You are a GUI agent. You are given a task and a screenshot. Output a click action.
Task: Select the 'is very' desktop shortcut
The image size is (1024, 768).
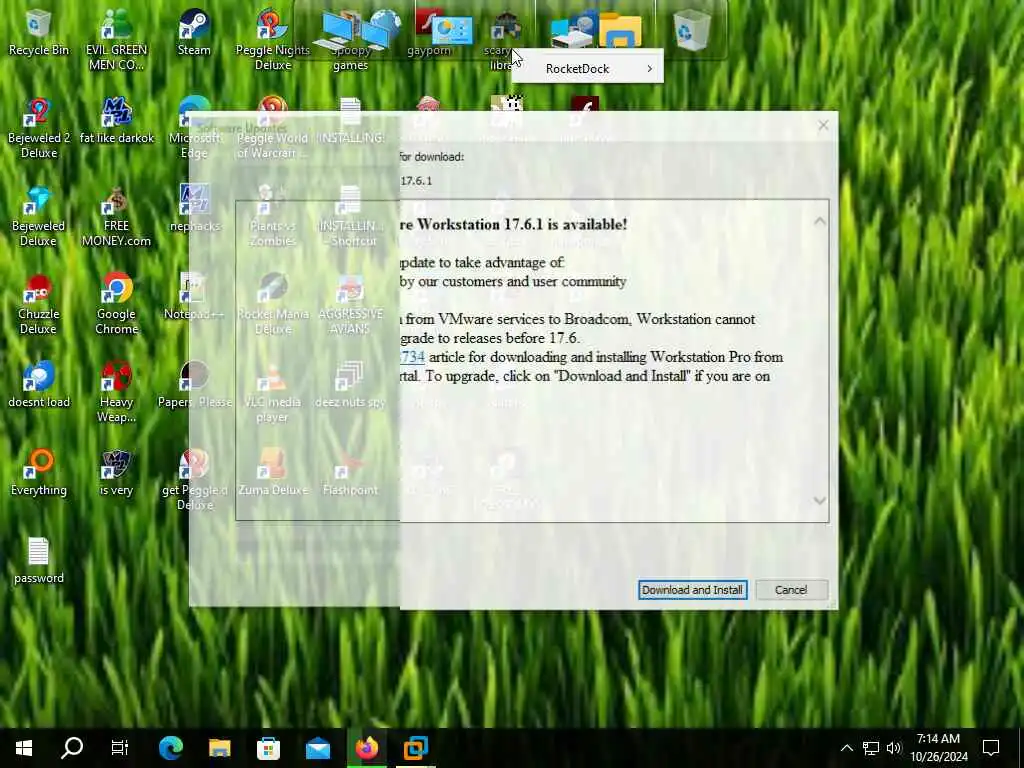point(116,473)
